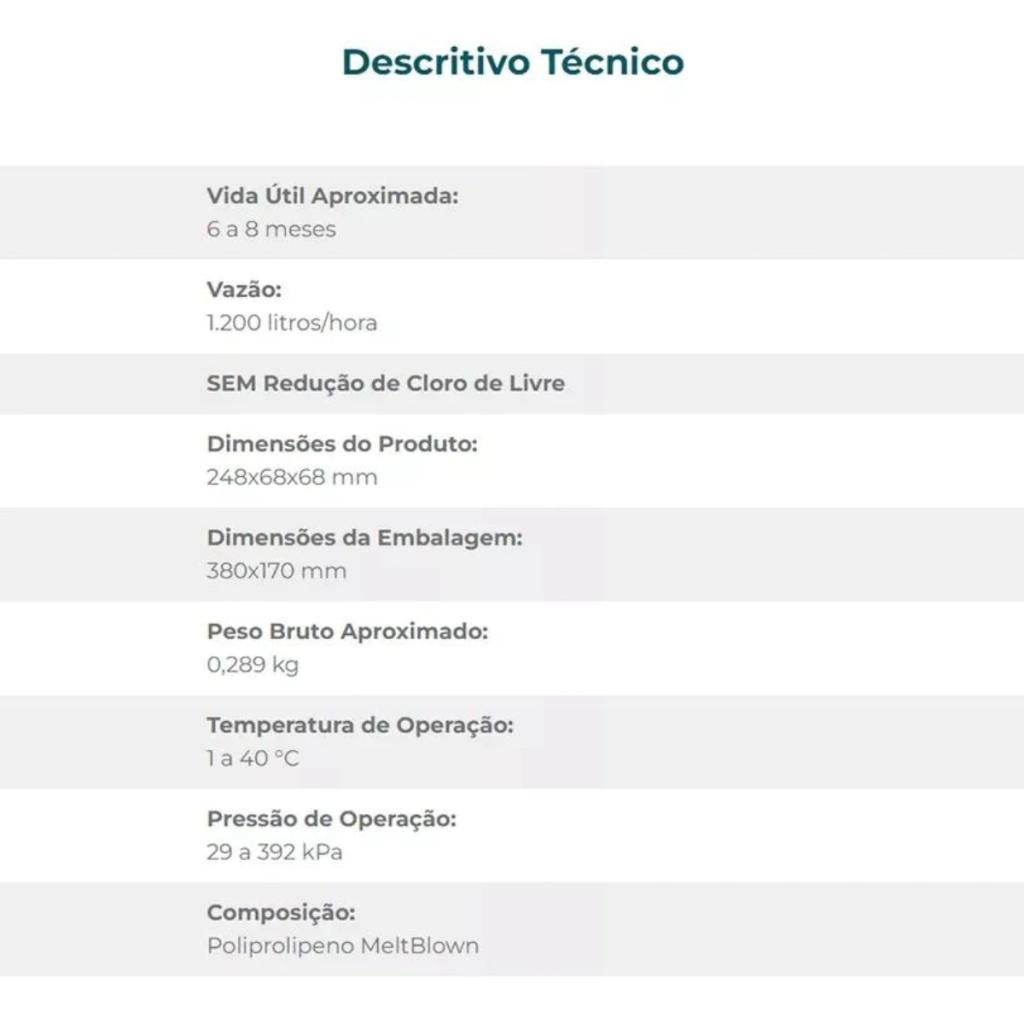The image size is (1024, 1024).
Task: Click the Descritivo Técnico heading
Action: pos(512,62)
